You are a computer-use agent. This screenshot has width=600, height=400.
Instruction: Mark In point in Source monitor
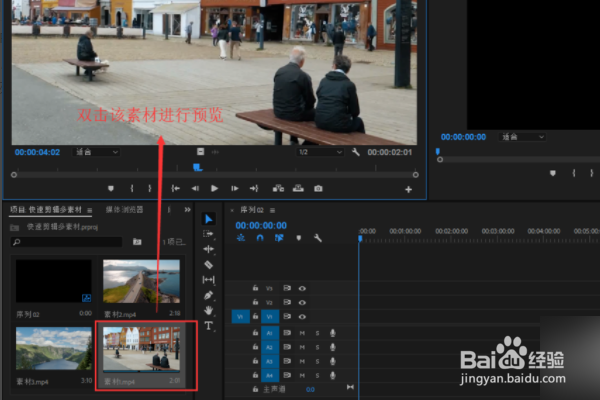pos(132,188)
